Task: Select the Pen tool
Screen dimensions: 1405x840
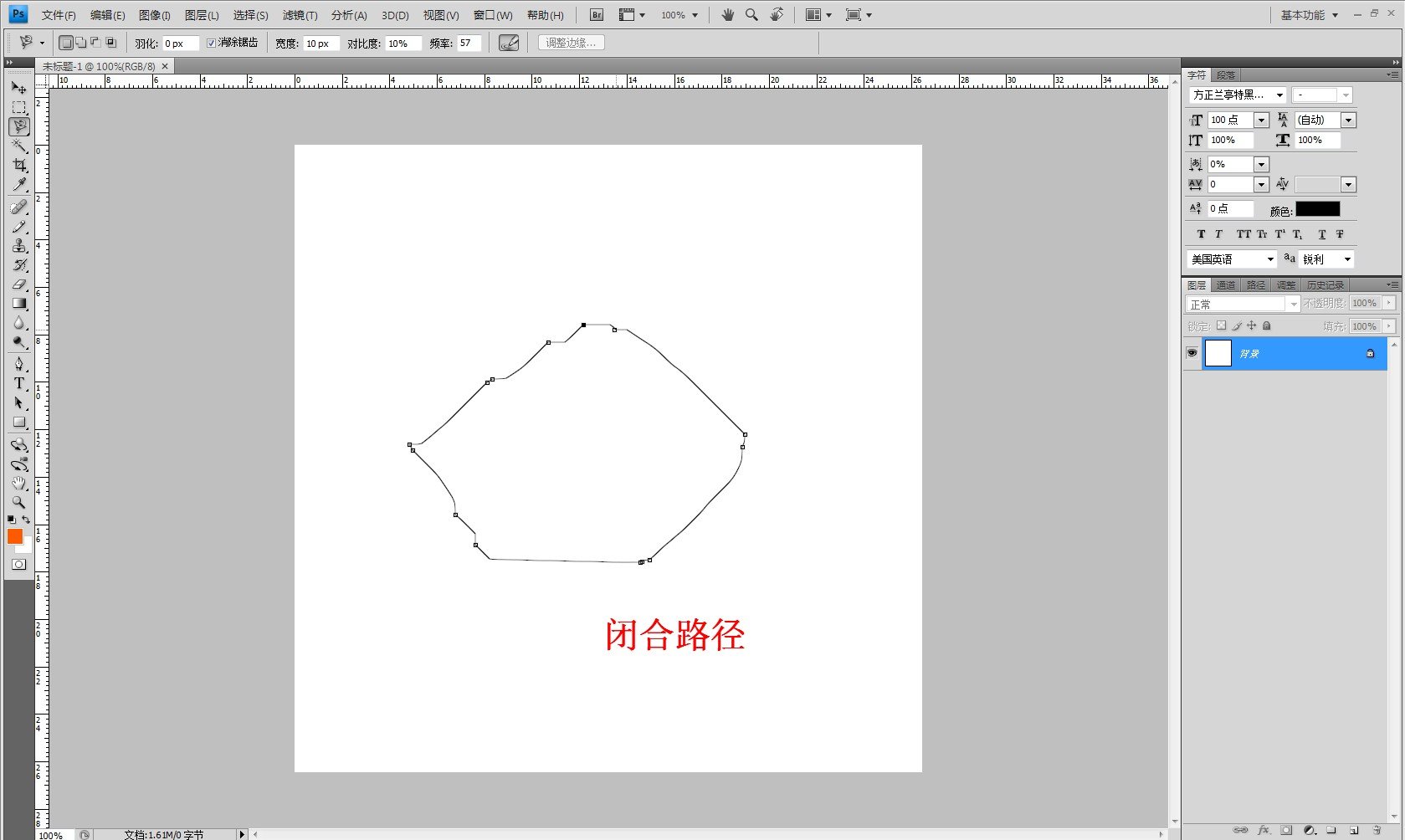Action: coord(18,364)
